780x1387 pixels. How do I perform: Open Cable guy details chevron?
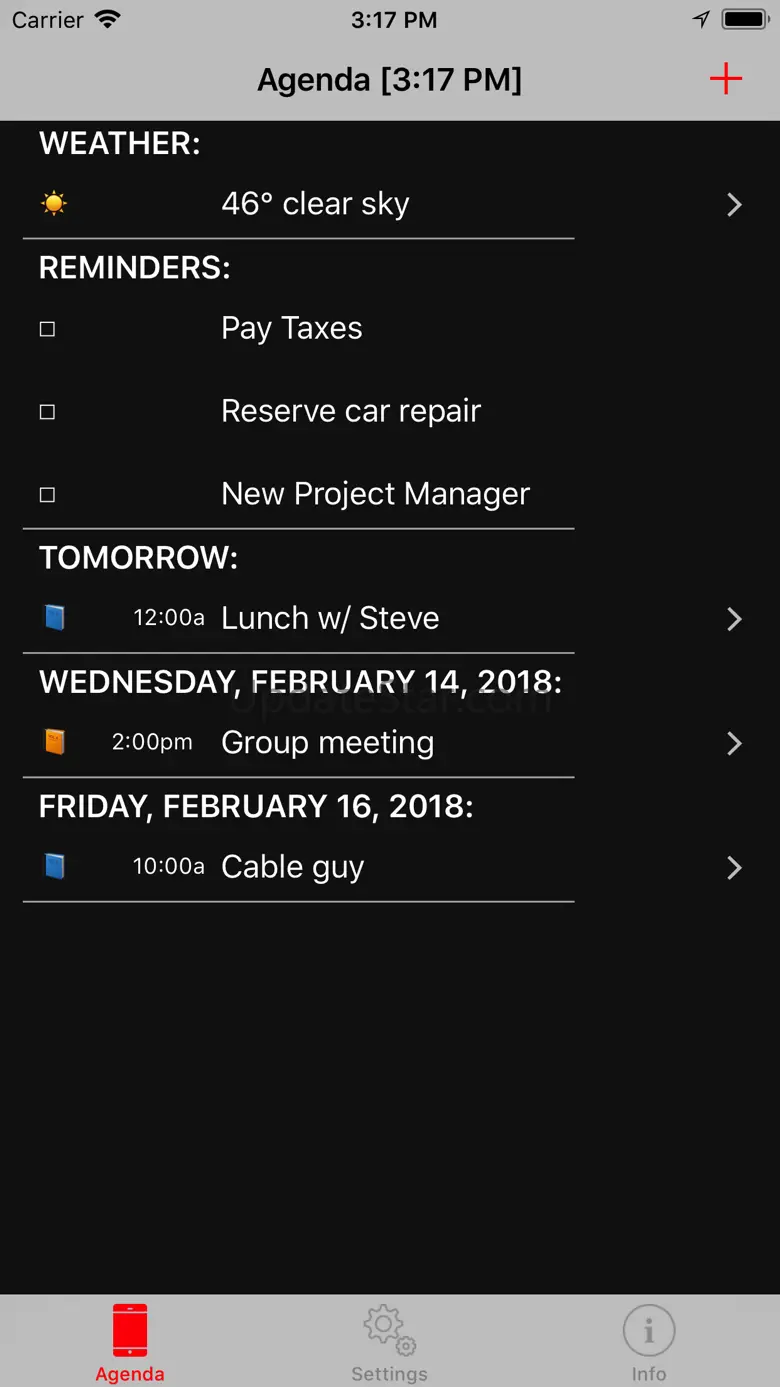click(734, 867)
